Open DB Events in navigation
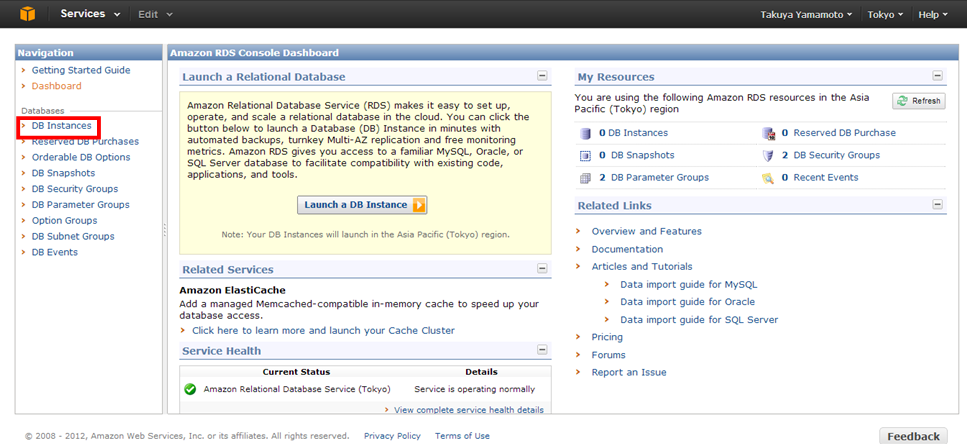The height and width of the screenshot is (444, 967). [x=54, y=252]
